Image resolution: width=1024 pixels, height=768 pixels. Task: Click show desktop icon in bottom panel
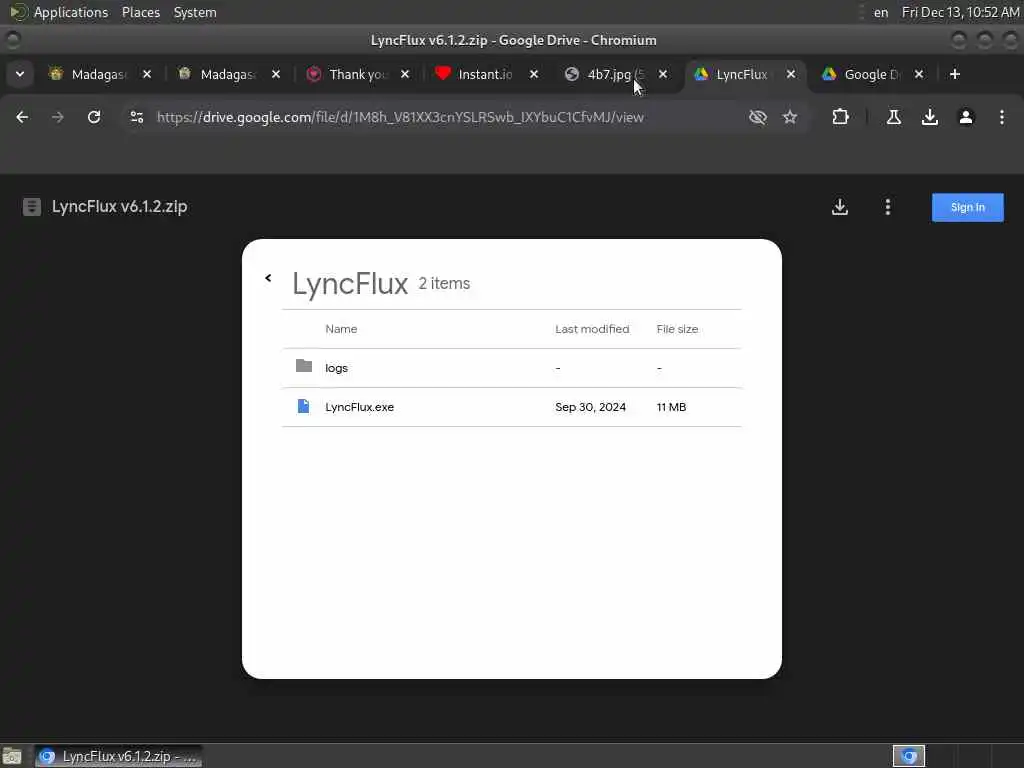coord(12,756)
